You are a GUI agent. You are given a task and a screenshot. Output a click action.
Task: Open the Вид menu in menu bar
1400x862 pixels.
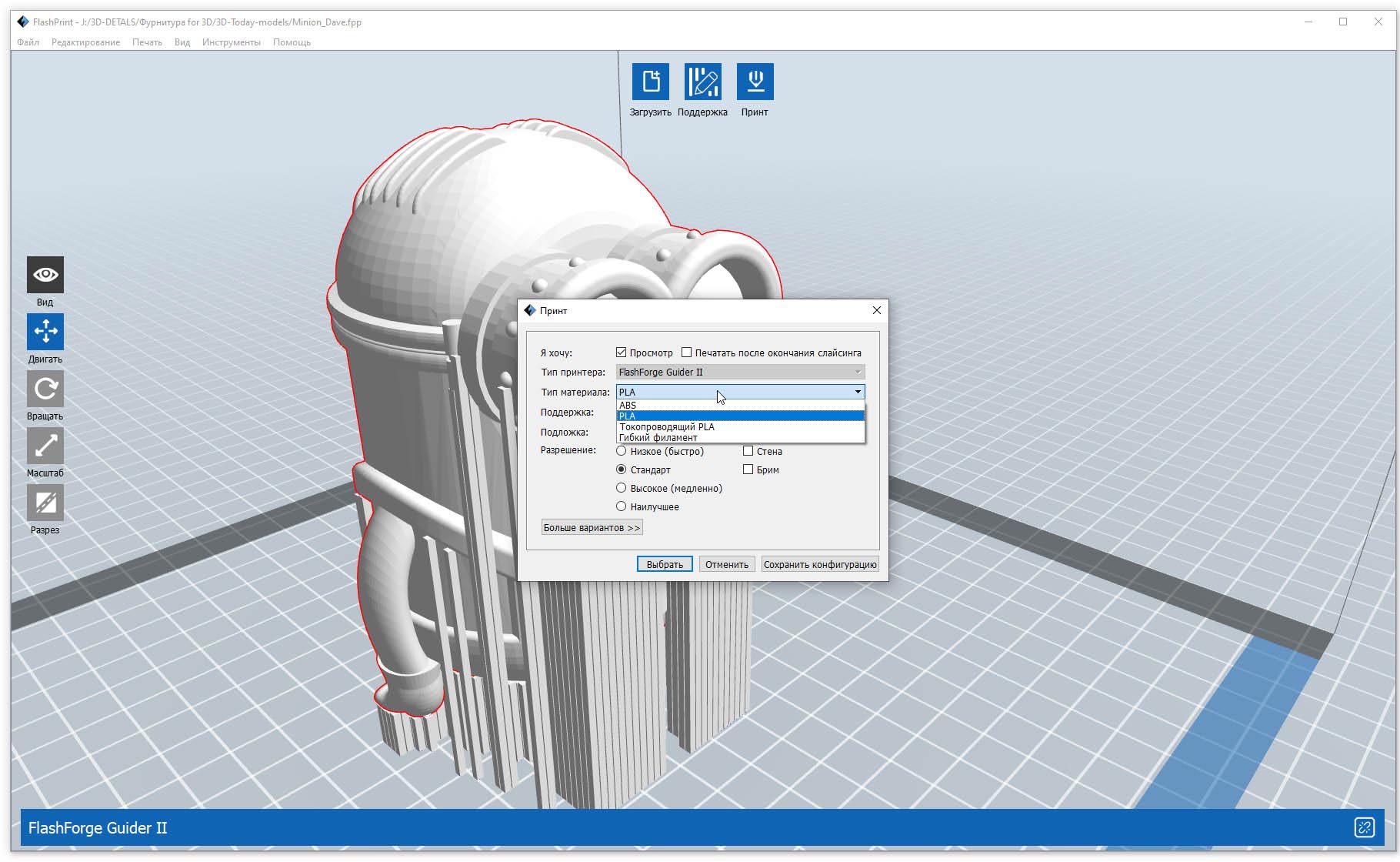[182, 42]
